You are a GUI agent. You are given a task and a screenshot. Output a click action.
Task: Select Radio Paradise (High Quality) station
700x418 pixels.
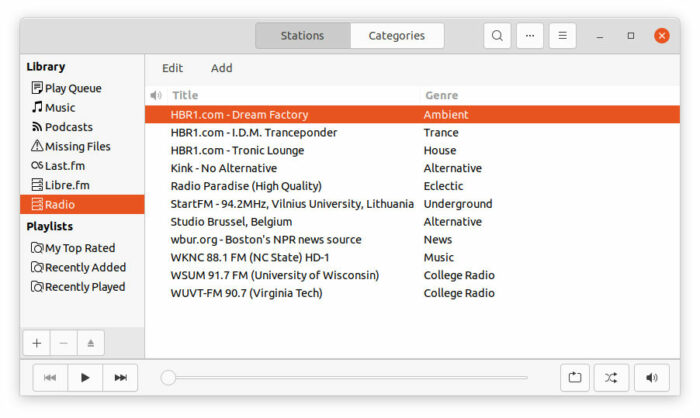412,186
